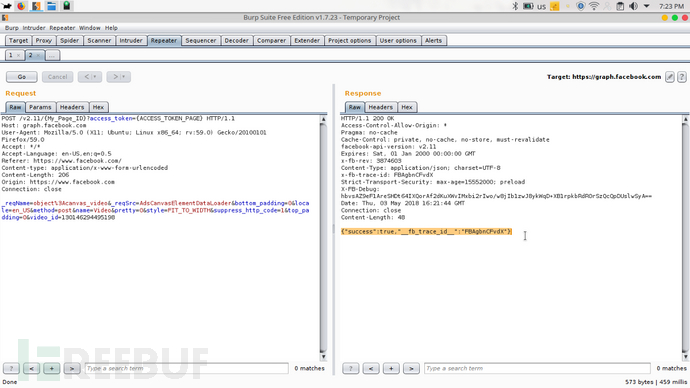The width and height of the screenshot is (690, 388).
Task: Go to previous match in request search
Action: tap(31, 368)
